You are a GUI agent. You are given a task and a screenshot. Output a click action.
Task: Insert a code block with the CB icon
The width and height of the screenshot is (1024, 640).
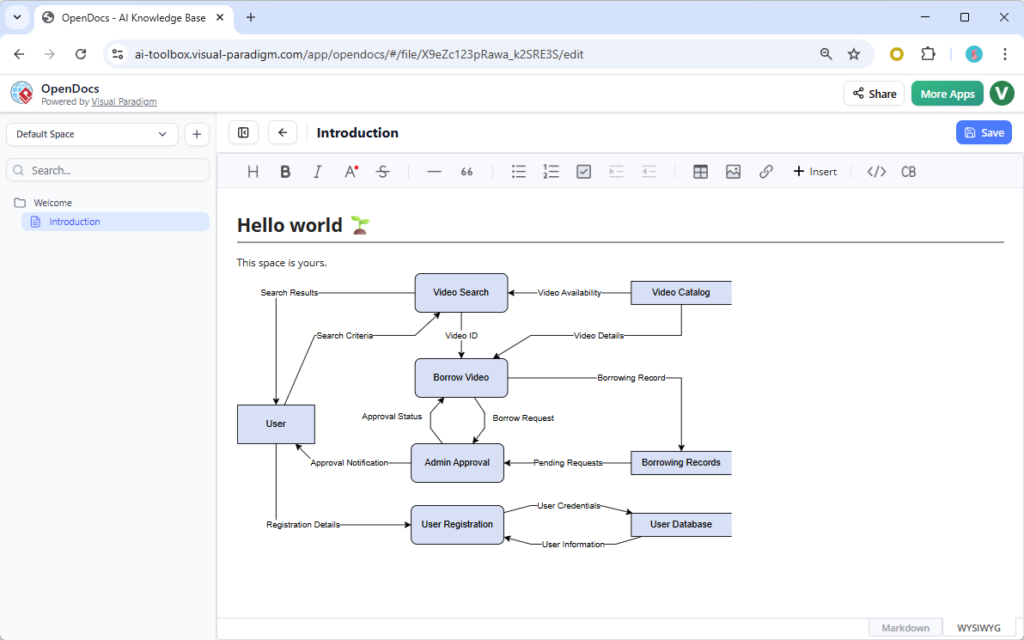[908, 171]
